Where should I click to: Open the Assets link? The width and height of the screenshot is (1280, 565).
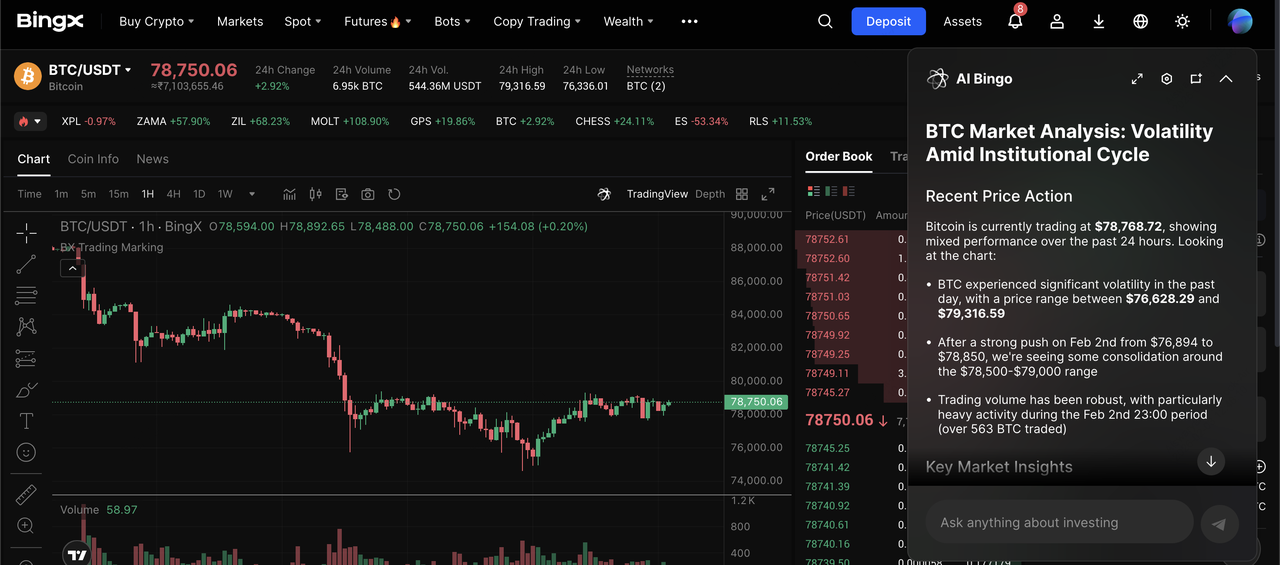[x=962, y=21]
